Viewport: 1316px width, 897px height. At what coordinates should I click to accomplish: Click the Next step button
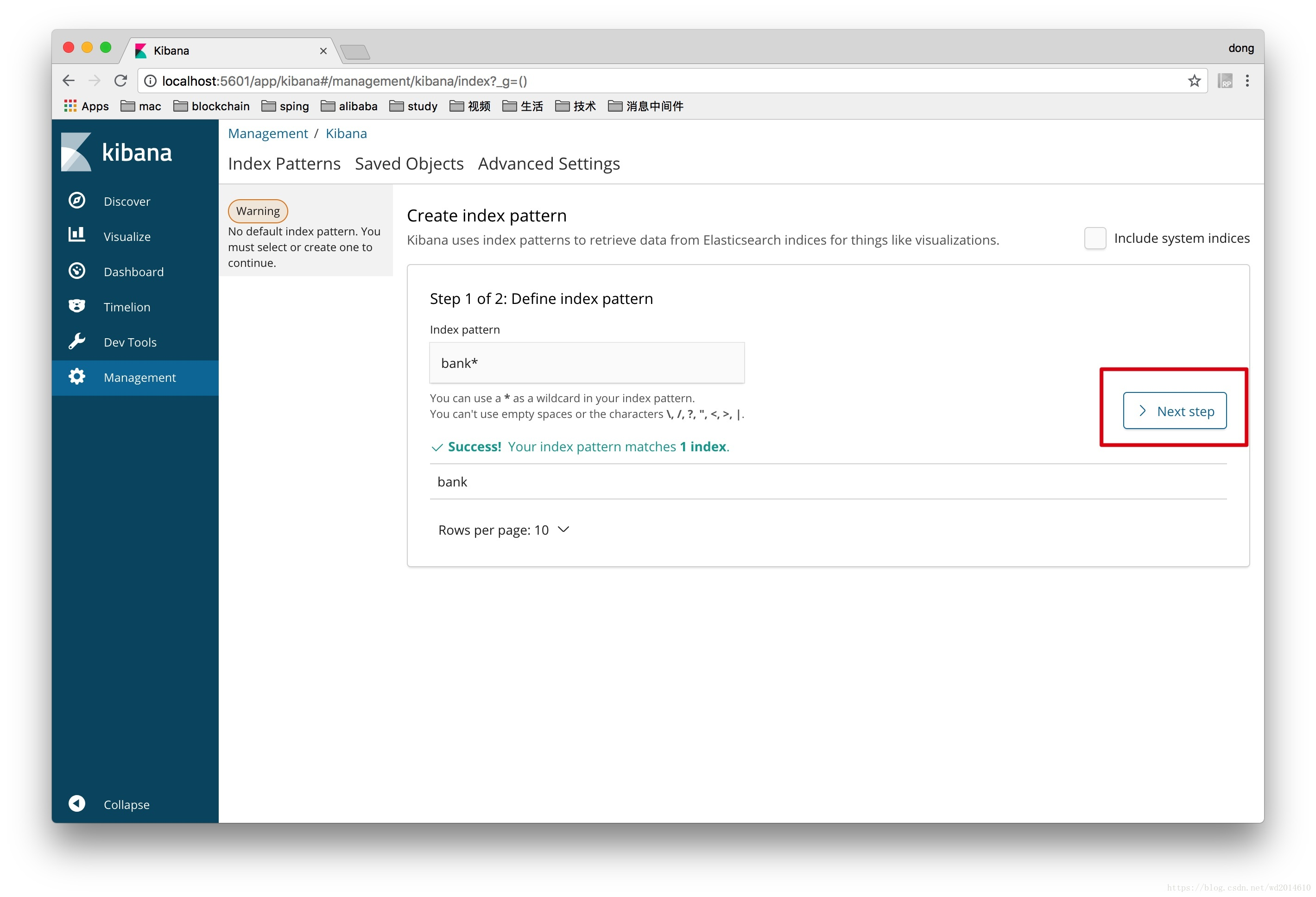point(1174,411)
